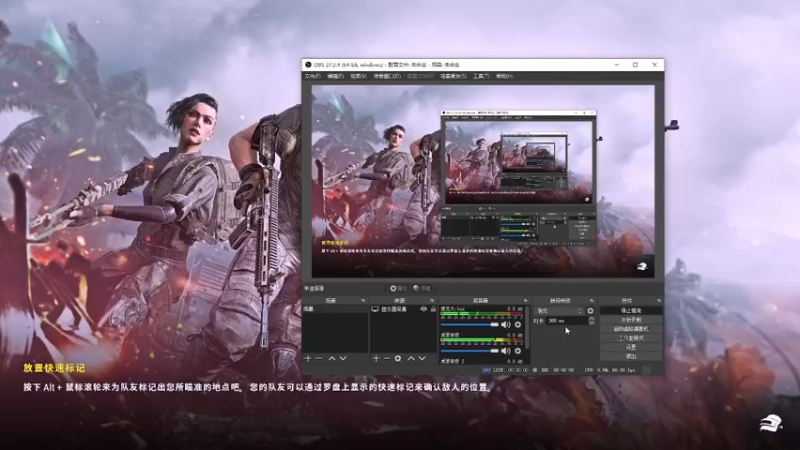
Task: Toggle the 工作室模式 studio mode button
Action: (x=631, y=338)
